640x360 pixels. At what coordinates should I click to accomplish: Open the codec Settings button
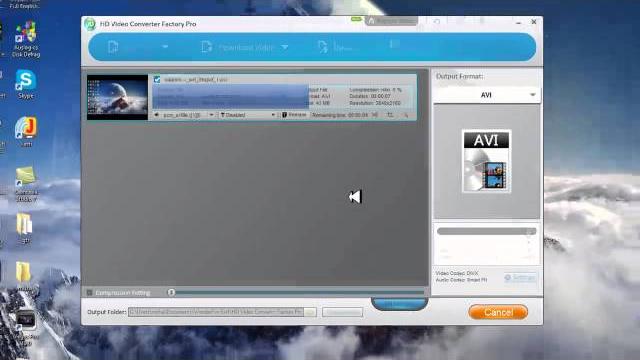click(x=520, y=278)
